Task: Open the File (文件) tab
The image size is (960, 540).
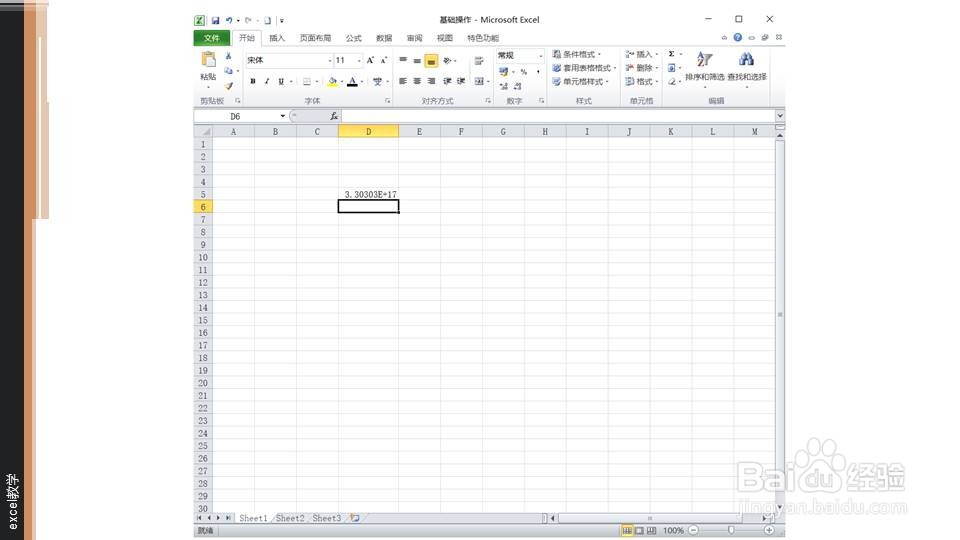Action: coord(212,38)
